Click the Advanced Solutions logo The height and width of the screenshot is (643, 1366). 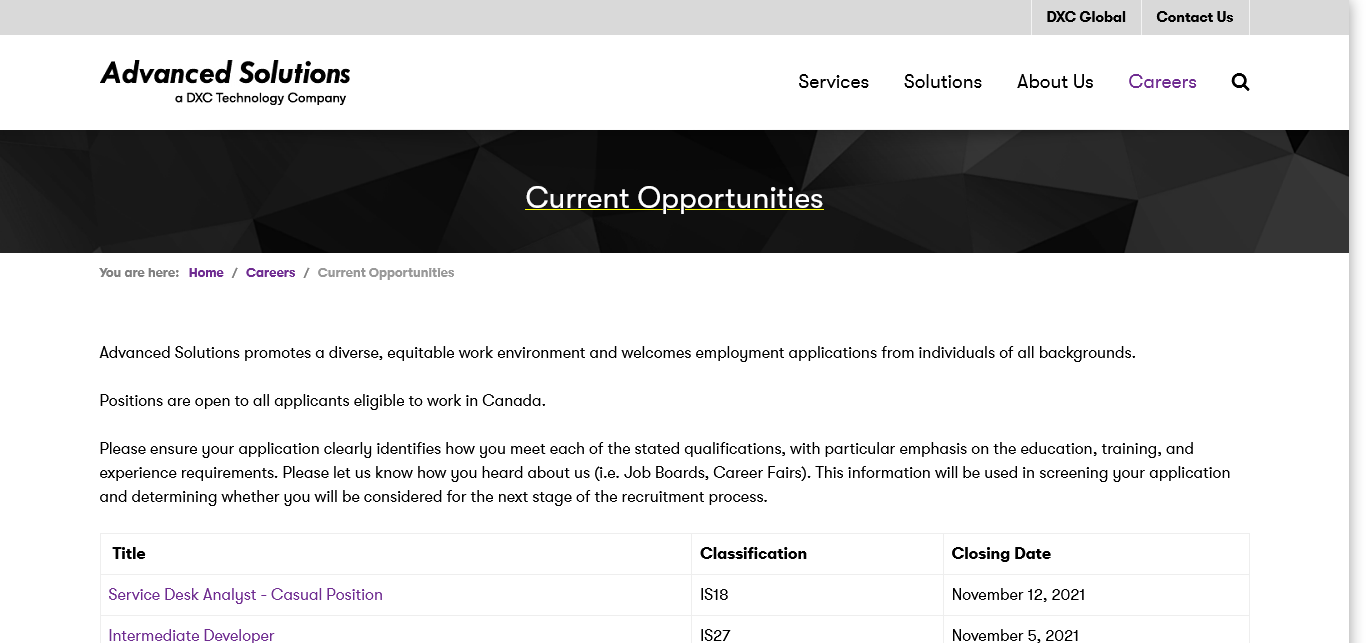[x=225, y=82]
